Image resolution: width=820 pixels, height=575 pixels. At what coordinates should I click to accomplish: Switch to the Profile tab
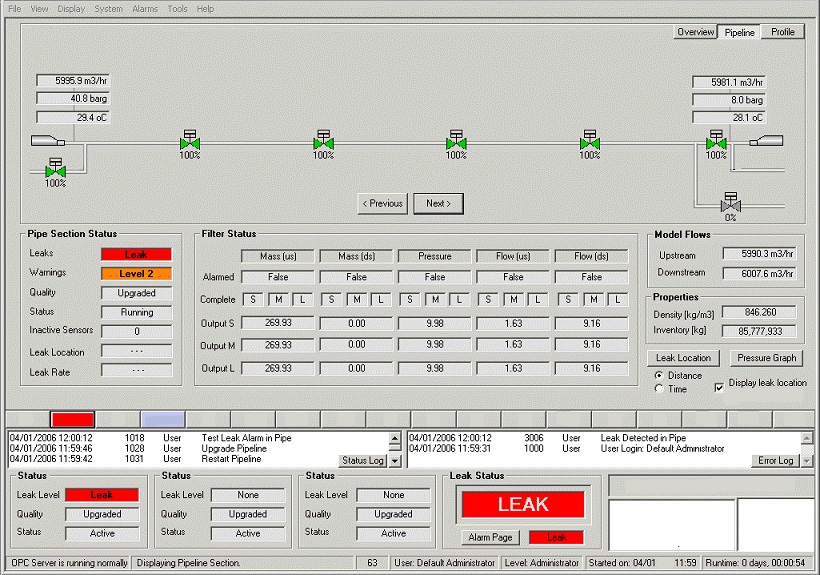point(782,32)
